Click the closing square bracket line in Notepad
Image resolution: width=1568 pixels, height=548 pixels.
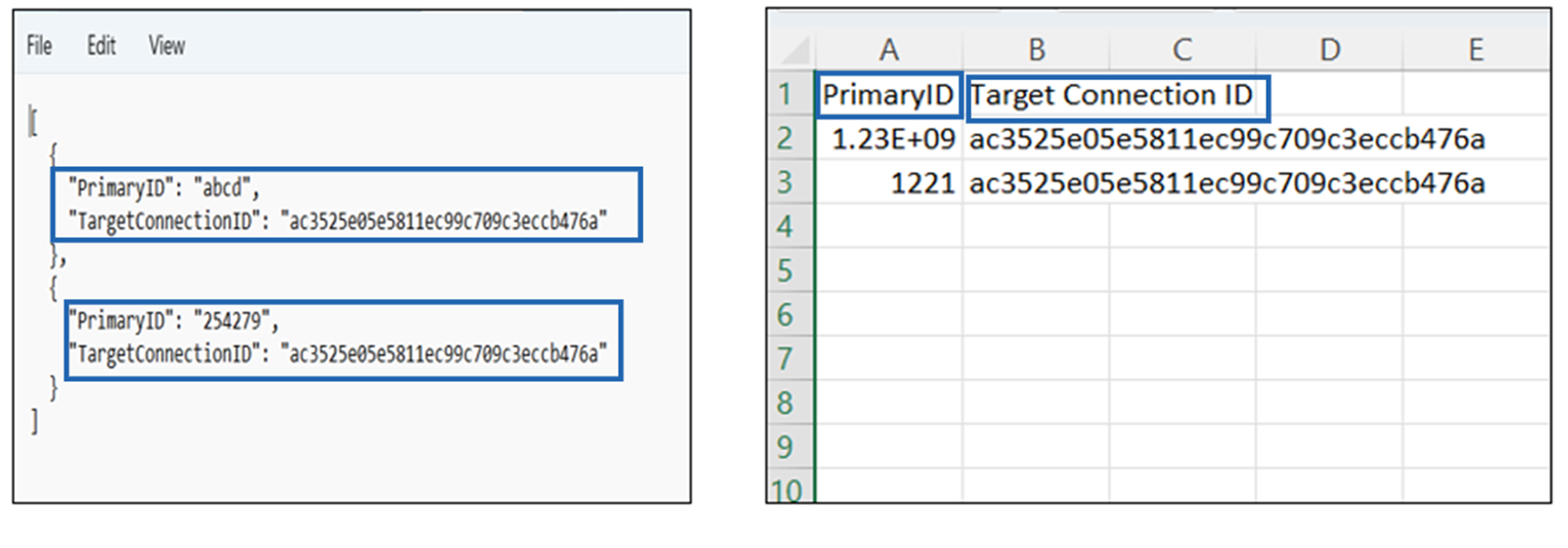click(34, 421)
